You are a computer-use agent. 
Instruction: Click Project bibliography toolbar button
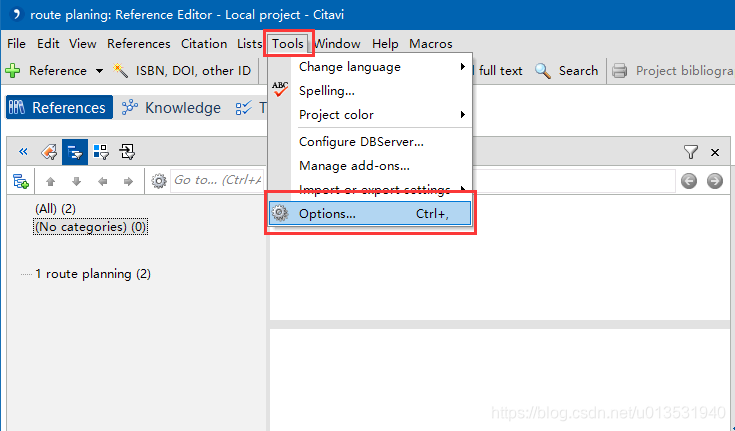tap(674, 71)
